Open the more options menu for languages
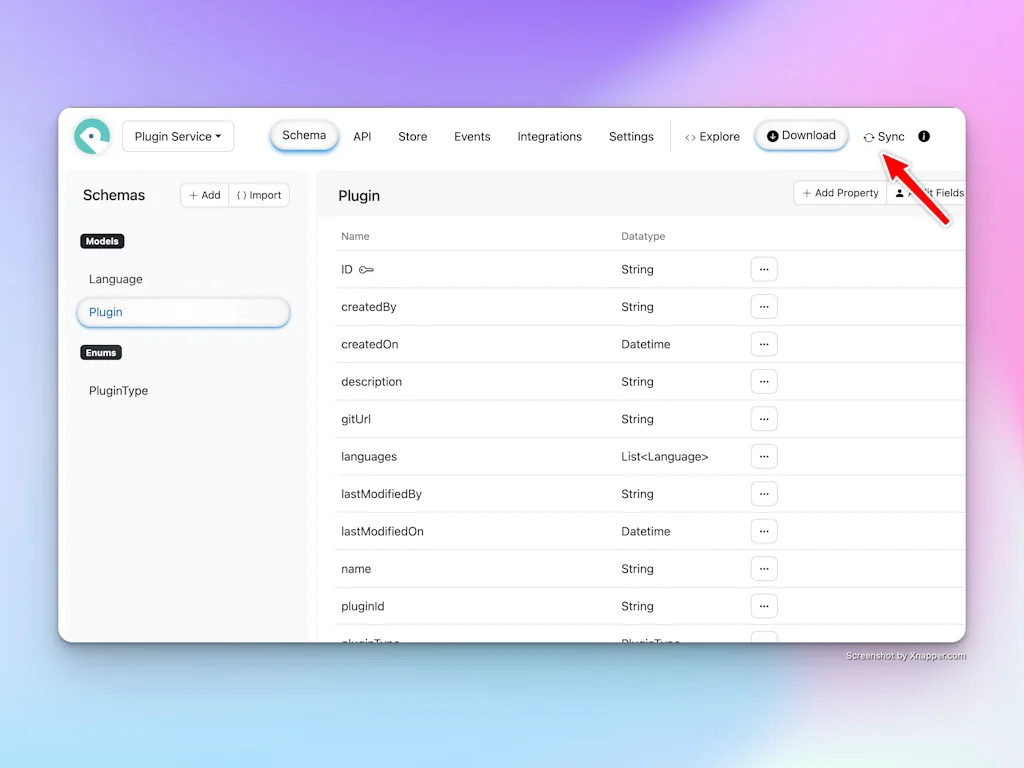 [x=764, y=456]
